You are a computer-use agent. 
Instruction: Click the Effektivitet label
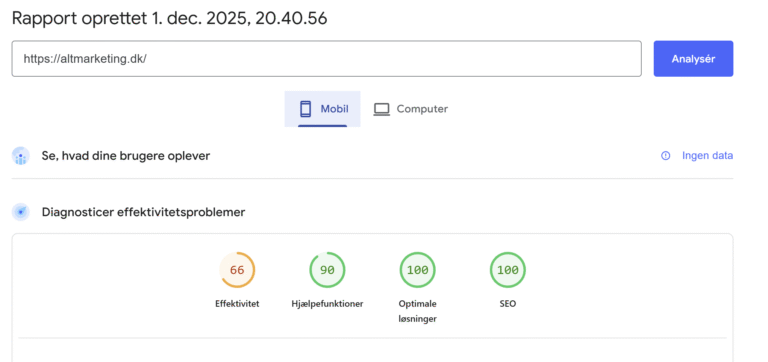coord(237,304)
